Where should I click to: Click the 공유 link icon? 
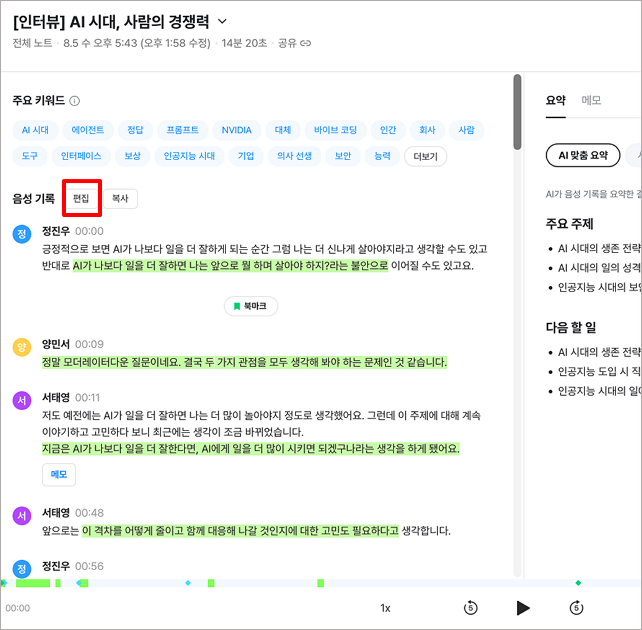[x=305, y=43]
